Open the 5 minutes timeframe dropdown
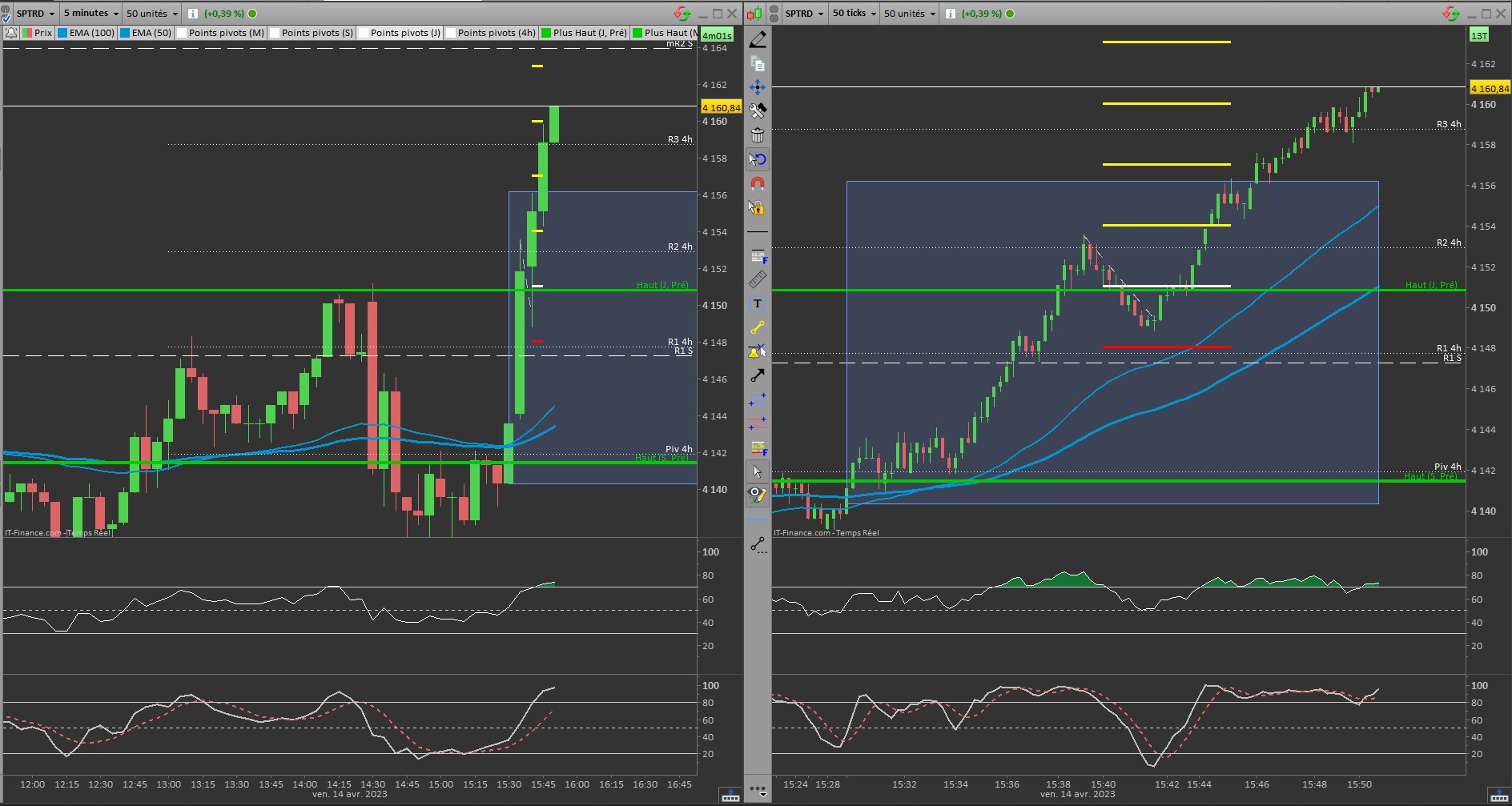The width and height of the screenshot is (1512, 806). click(90, 14)
